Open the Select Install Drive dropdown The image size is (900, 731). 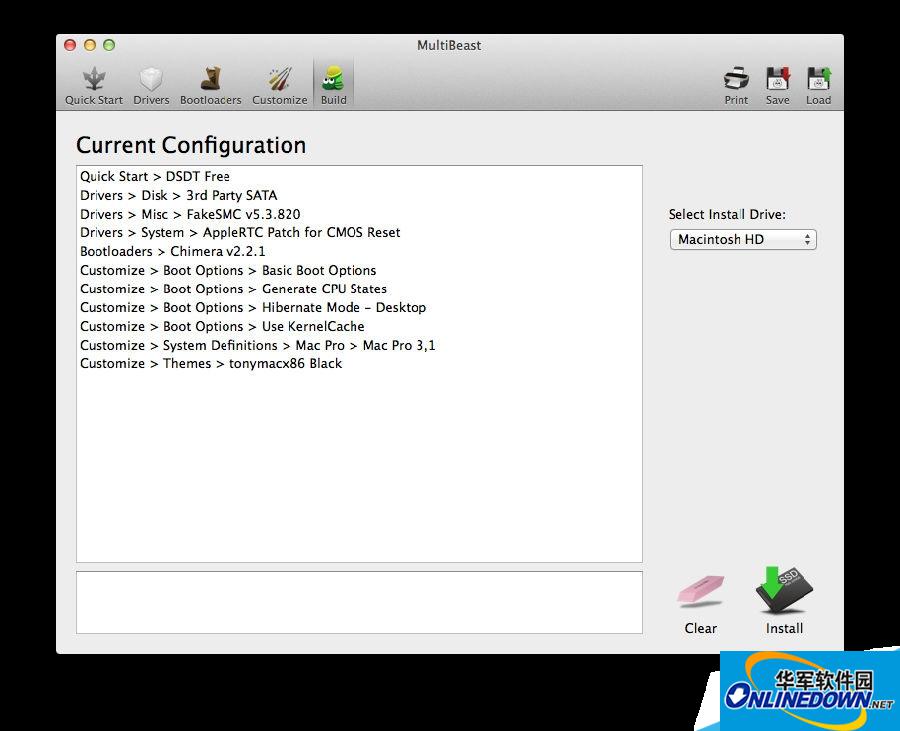(x=743, y=240)
